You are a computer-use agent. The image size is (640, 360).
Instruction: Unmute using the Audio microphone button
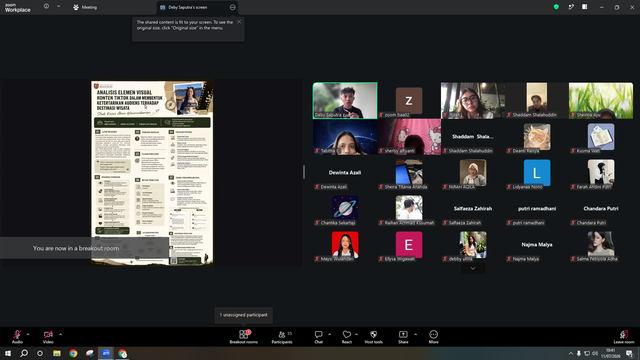coord(17,336)
